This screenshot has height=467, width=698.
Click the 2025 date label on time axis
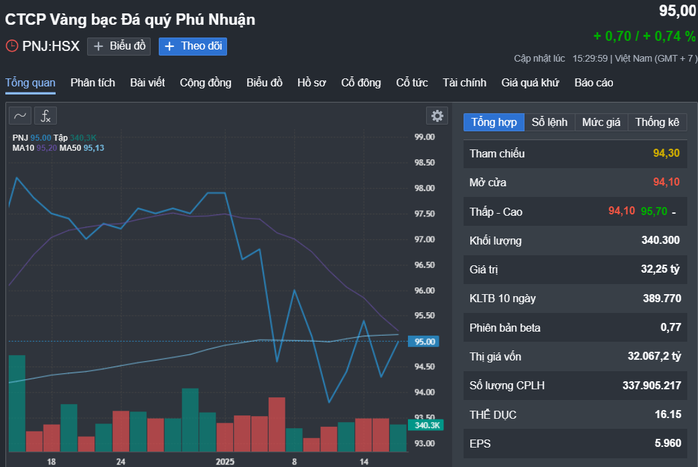pyautogui.click(x=225, y=462)
